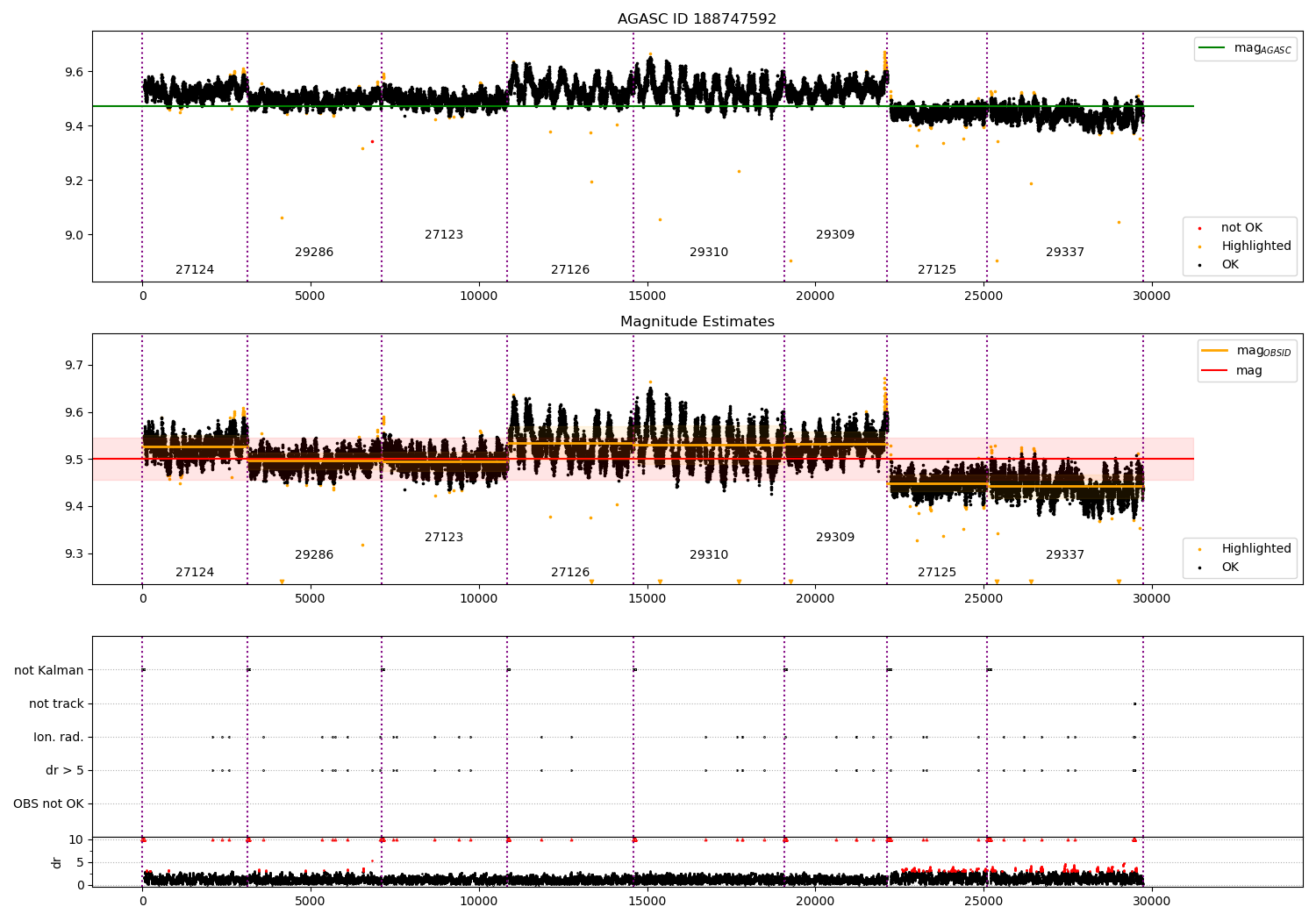
Task: Click the single 'not track' data point
Action: click(1134, 703)
